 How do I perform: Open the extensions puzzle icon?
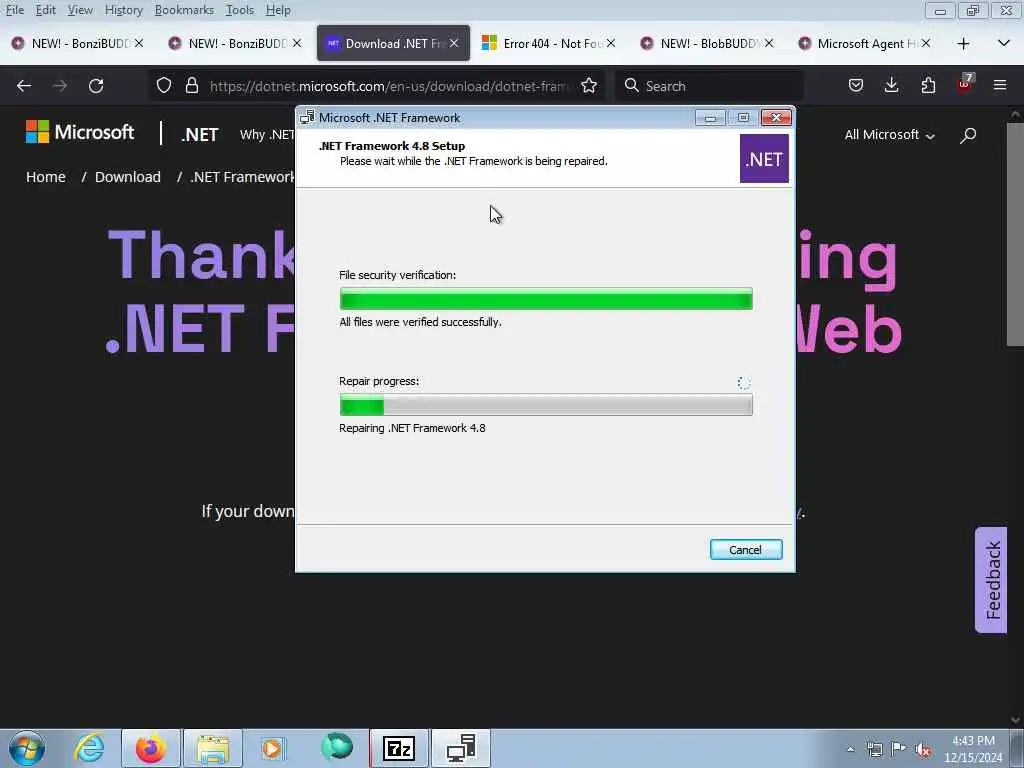(x=928, y=86)
